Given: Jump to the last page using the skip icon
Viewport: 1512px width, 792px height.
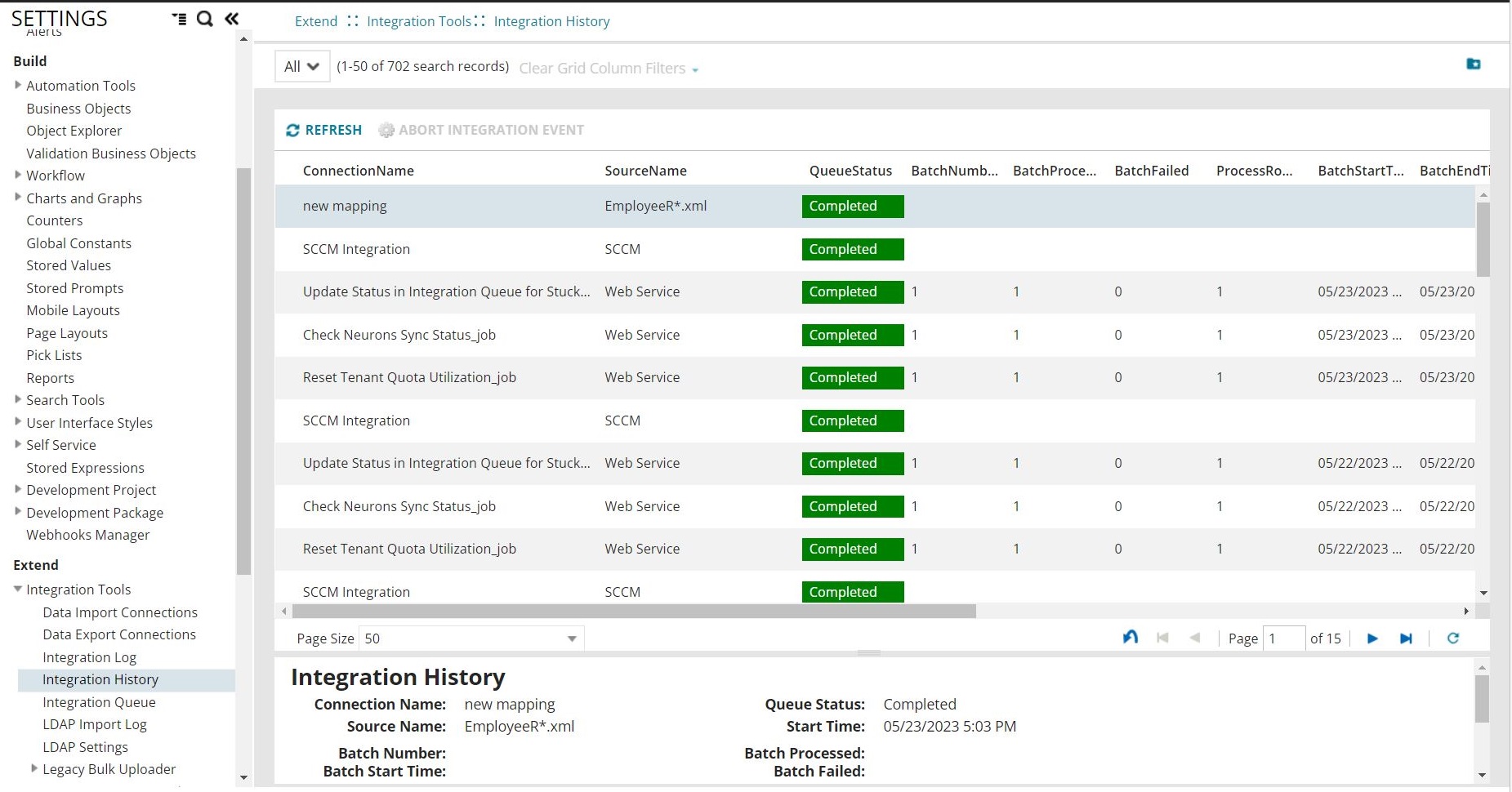Looking at the screenshot, I should click(x=1406, y=638).
